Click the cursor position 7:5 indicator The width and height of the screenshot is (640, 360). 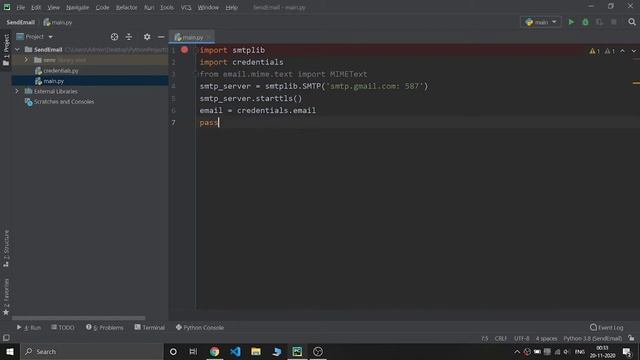tap(484, 338)
